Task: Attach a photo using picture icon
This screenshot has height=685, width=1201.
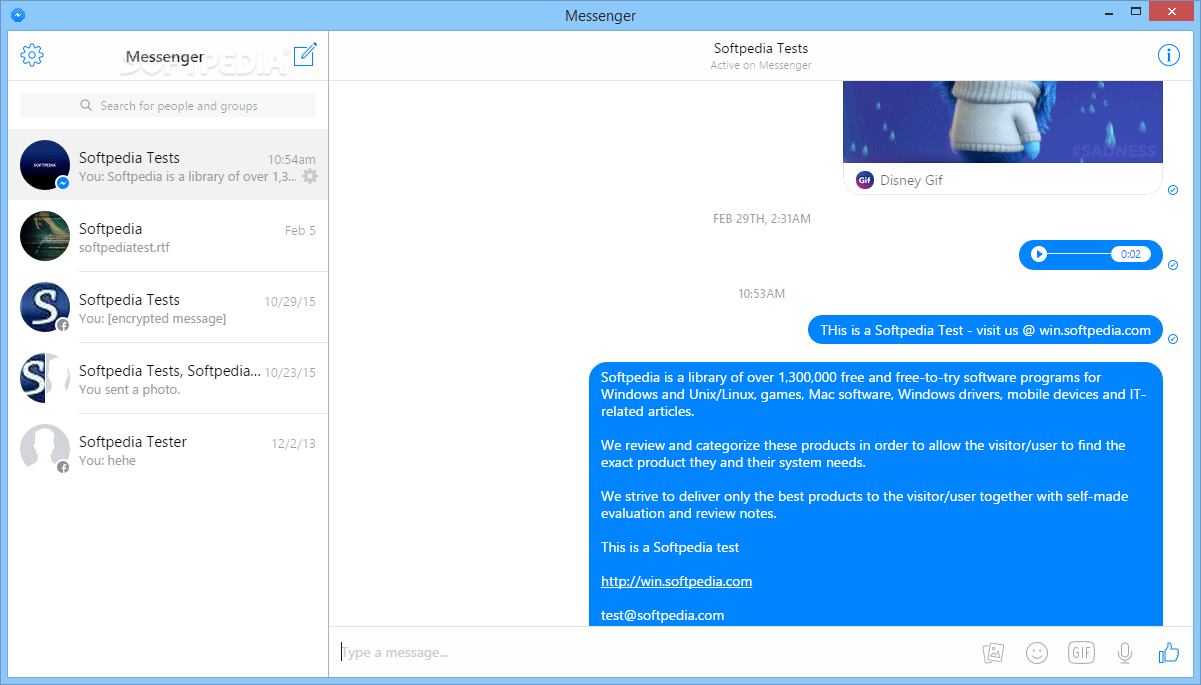Action: click(x=993, y=653)
